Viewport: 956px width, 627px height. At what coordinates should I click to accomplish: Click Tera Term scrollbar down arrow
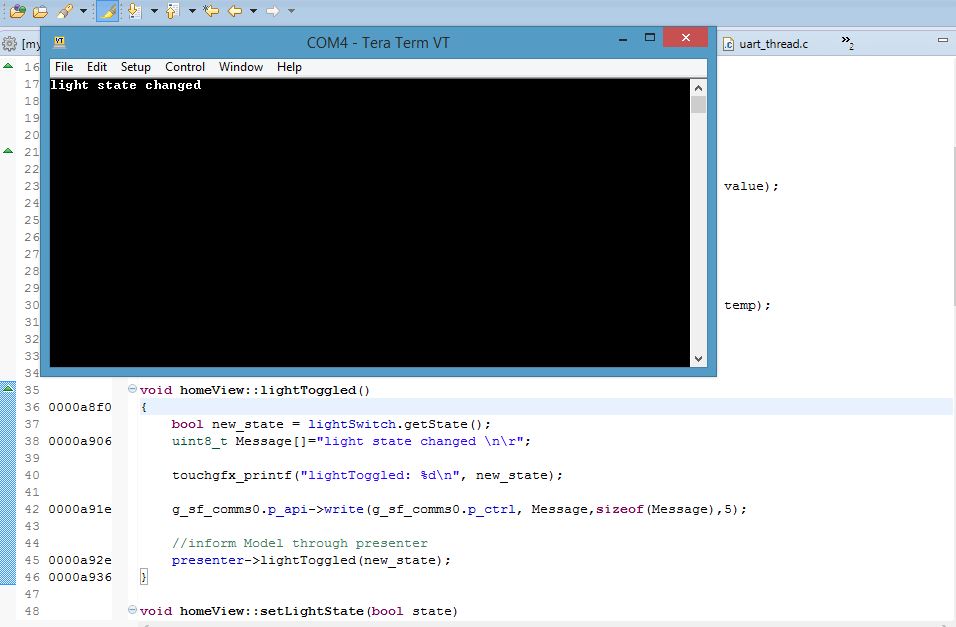click(x=699, y=359)
